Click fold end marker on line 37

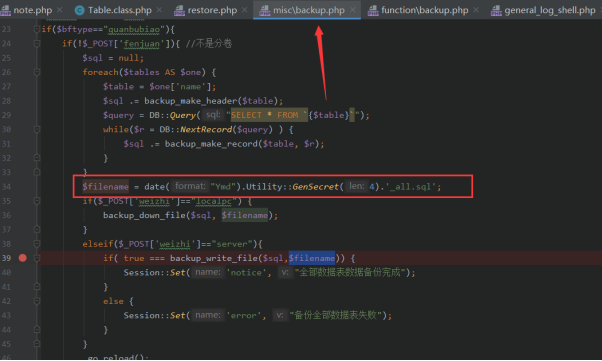(37, 229)
